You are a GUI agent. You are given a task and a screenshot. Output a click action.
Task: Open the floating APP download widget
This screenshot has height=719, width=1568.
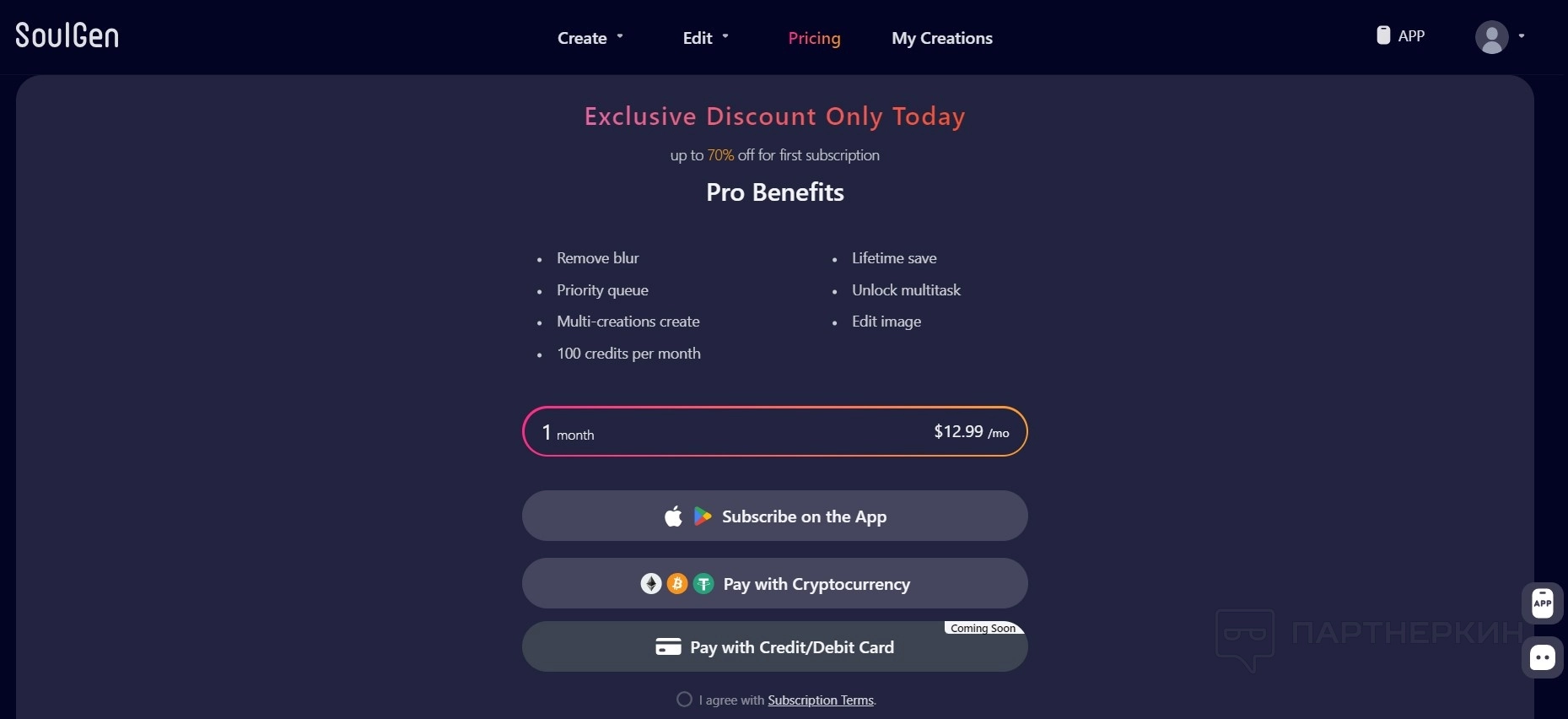point(1543,603)
